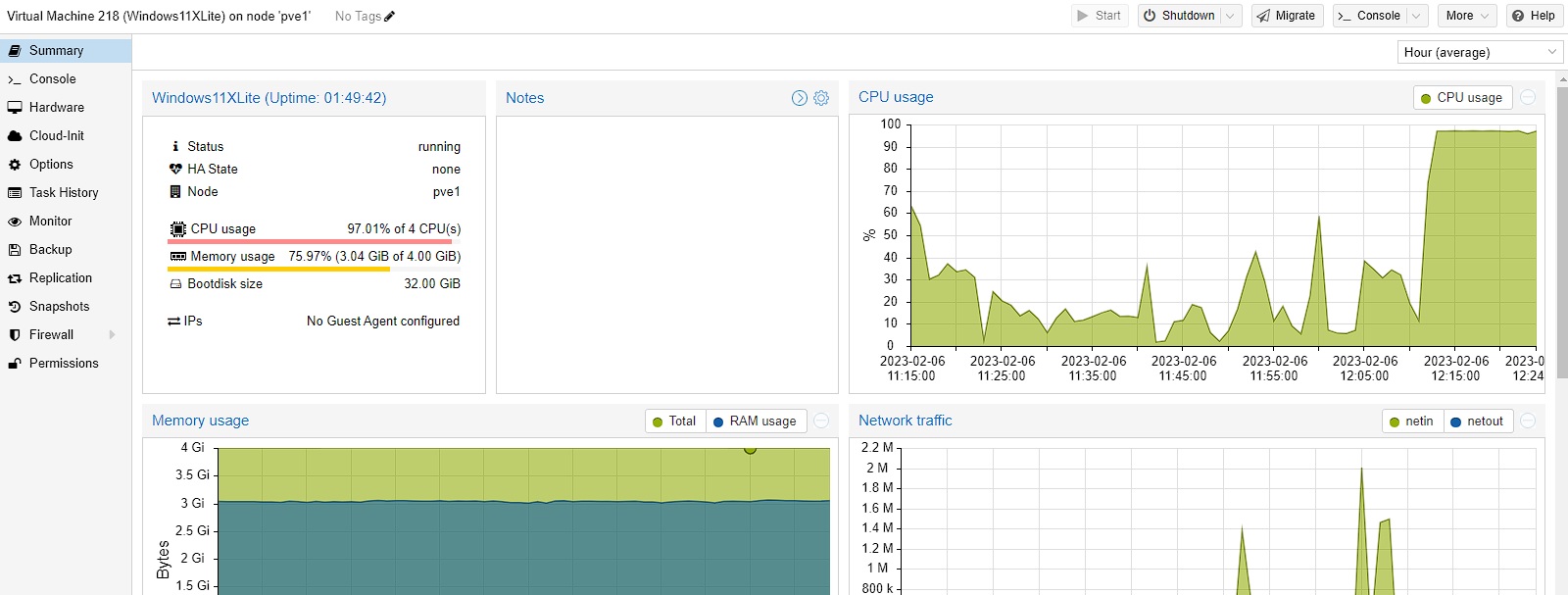Open Cloud-Init configuration
Viewport: 1568px width, 595px height.
tap(65, 136)
